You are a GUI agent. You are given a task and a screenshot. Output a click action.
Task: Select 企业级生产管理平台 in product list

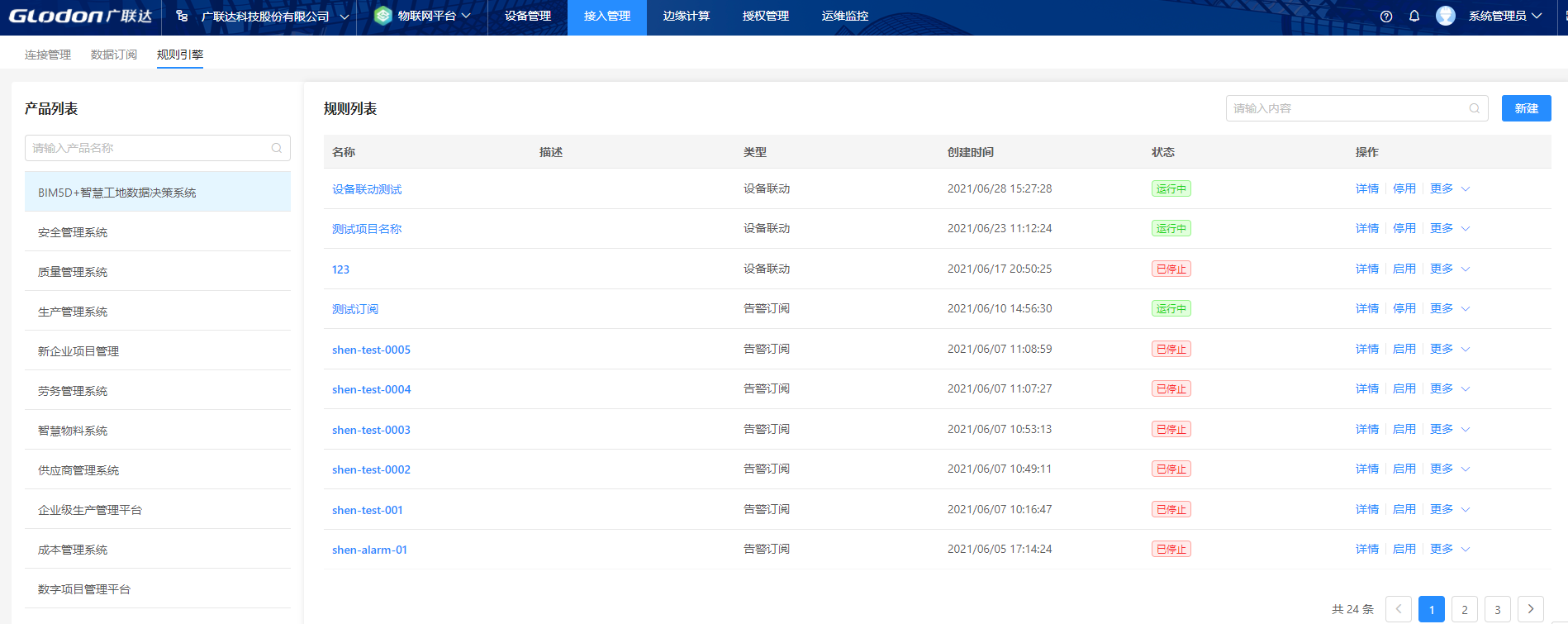click(x=158, y=510)
